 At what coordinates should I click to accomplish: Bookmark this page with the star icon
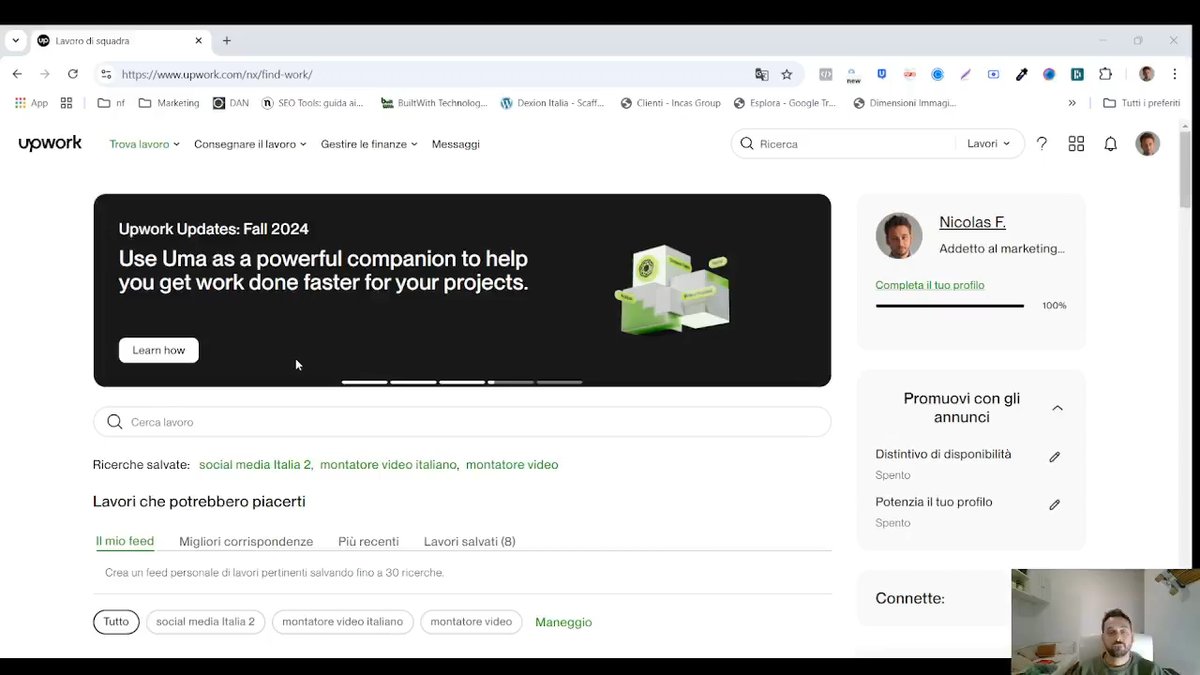787,74
